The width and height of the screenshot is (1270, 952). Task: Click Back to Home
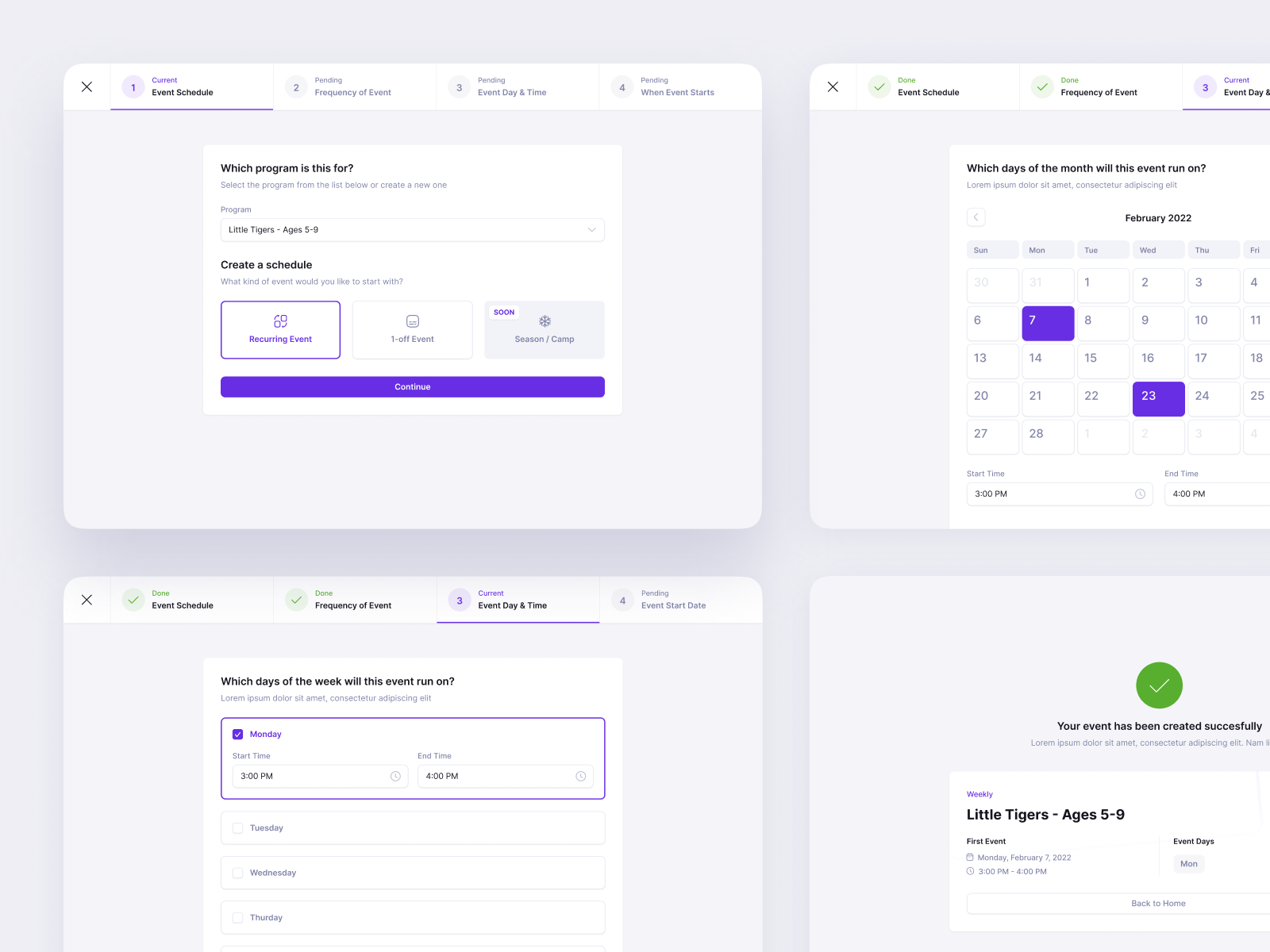pos(1158,903)
